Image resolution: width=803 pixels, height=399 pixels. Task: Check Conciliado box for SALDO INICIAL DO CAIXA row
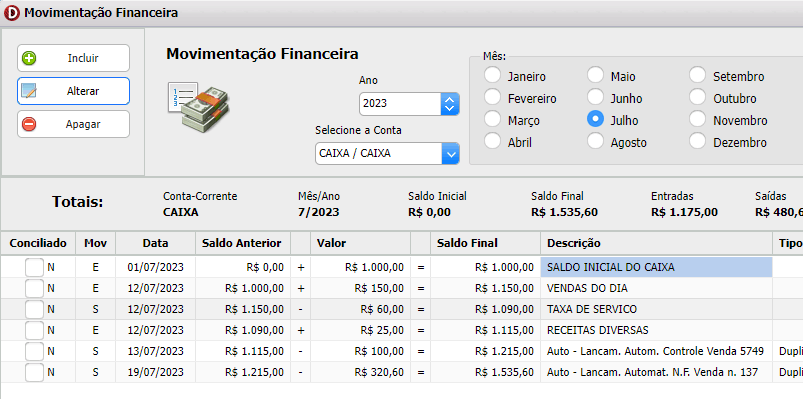pos(34,267)
